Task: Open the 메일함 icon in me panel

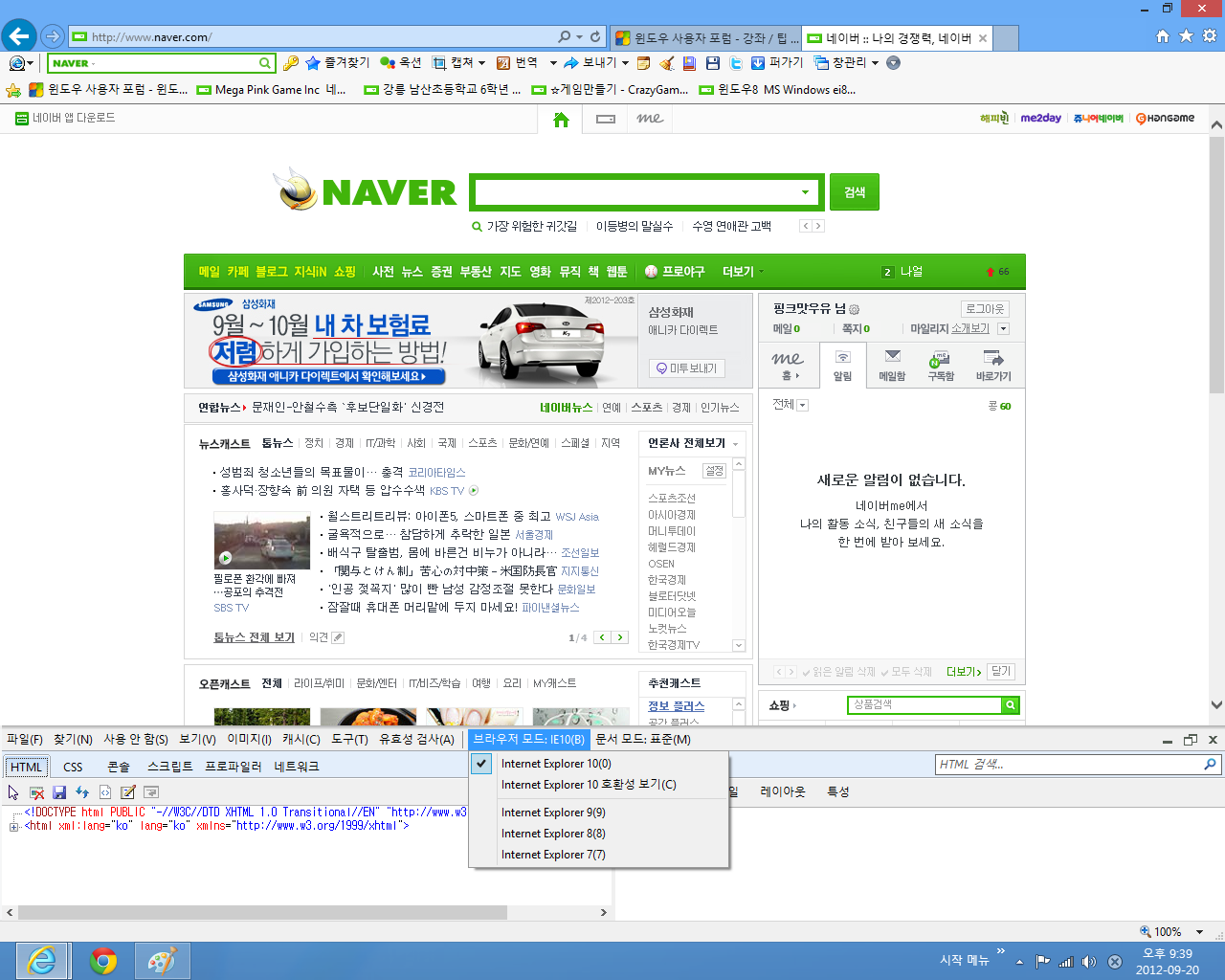Action: (892, 365)
